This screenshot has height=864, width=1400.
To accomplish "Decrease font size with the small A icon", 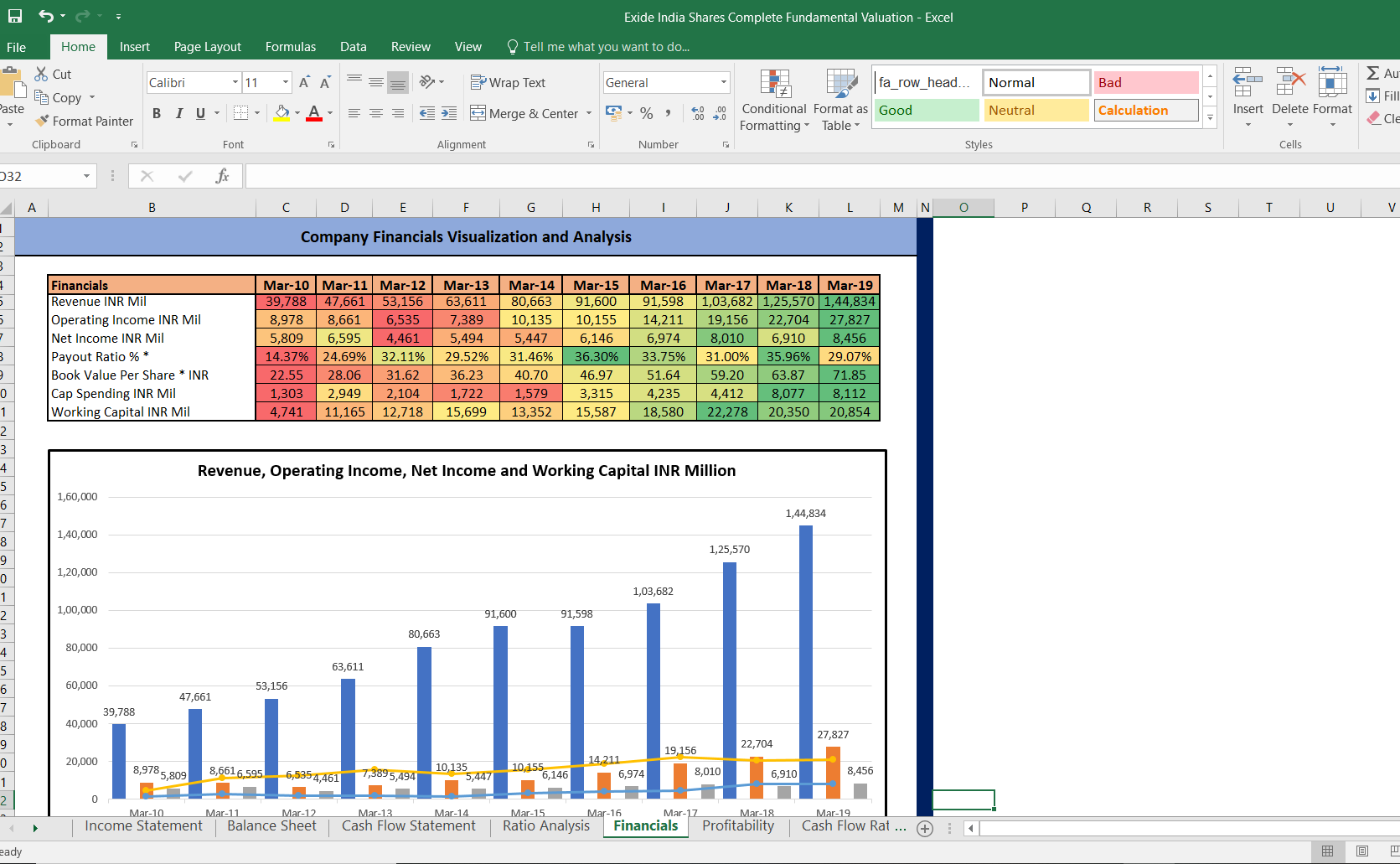I will click(325, 82).
